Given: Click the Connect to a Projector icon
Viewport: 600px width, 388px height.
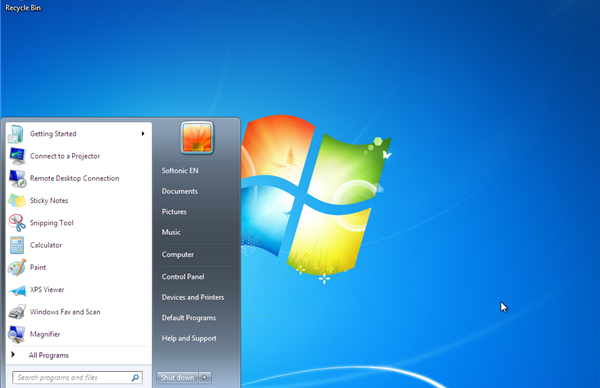Looking at the screenshot, I should (17, 156).
